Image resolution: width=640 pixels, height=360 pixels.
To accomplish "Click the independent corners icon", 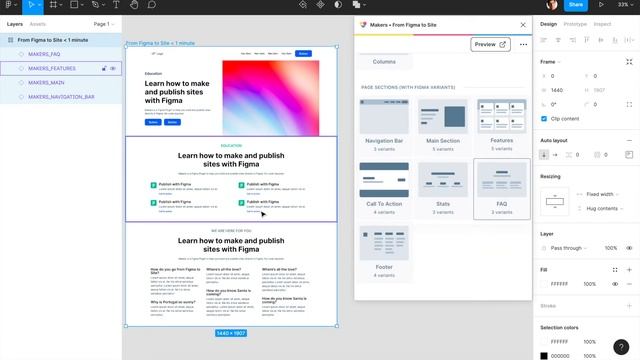I will (629, 104).
